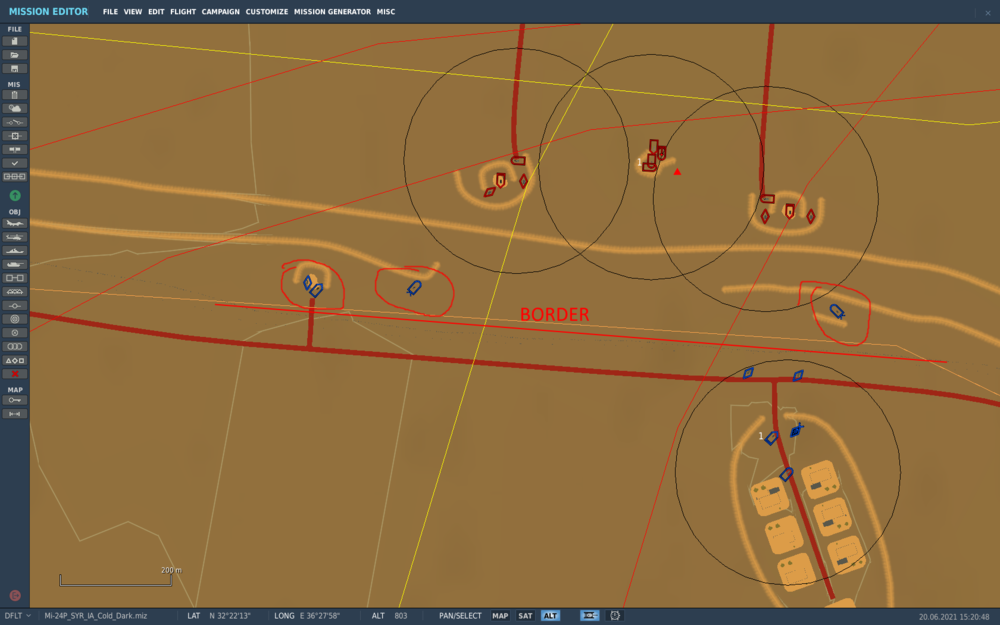Viewport: 1000px width, 625px height.
Task: Click the green arrow Fly Mission button
Action: [15, 195]
